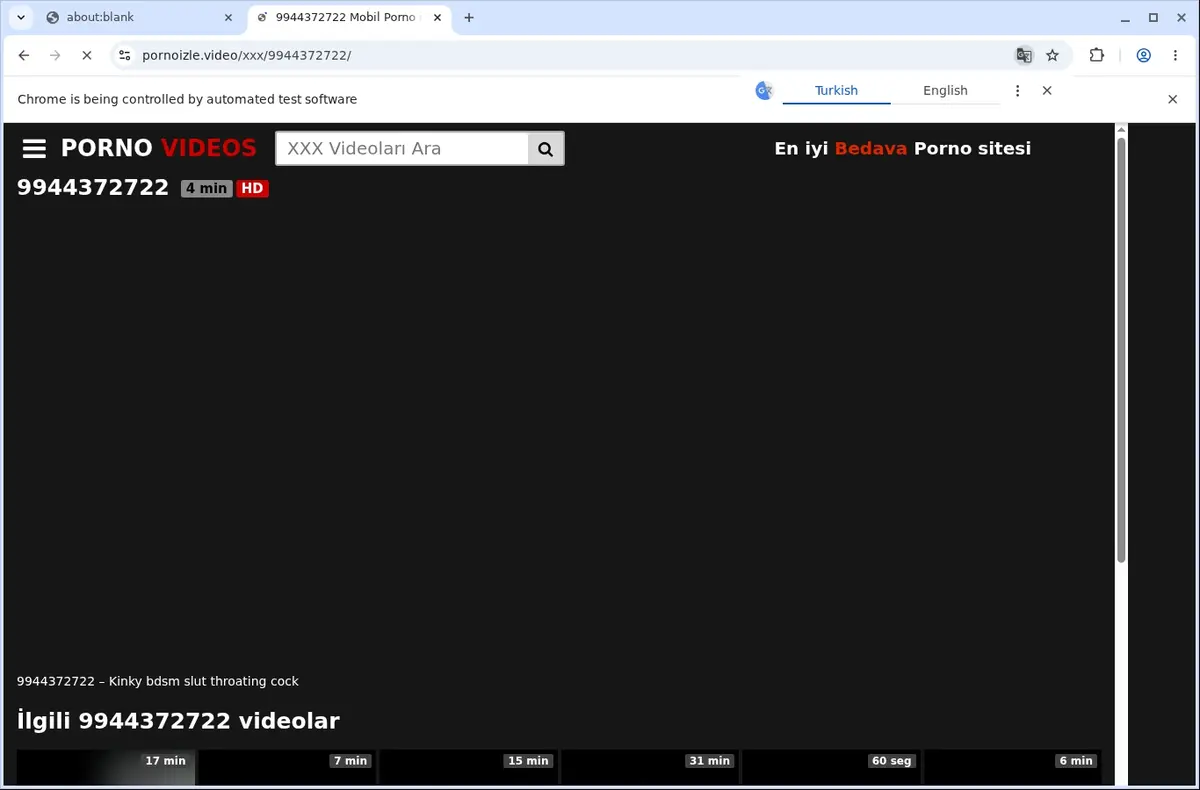This screenshot has height=790, width=1200.
Task: Open translate options three-dot menu
Action: [1018, 91]
